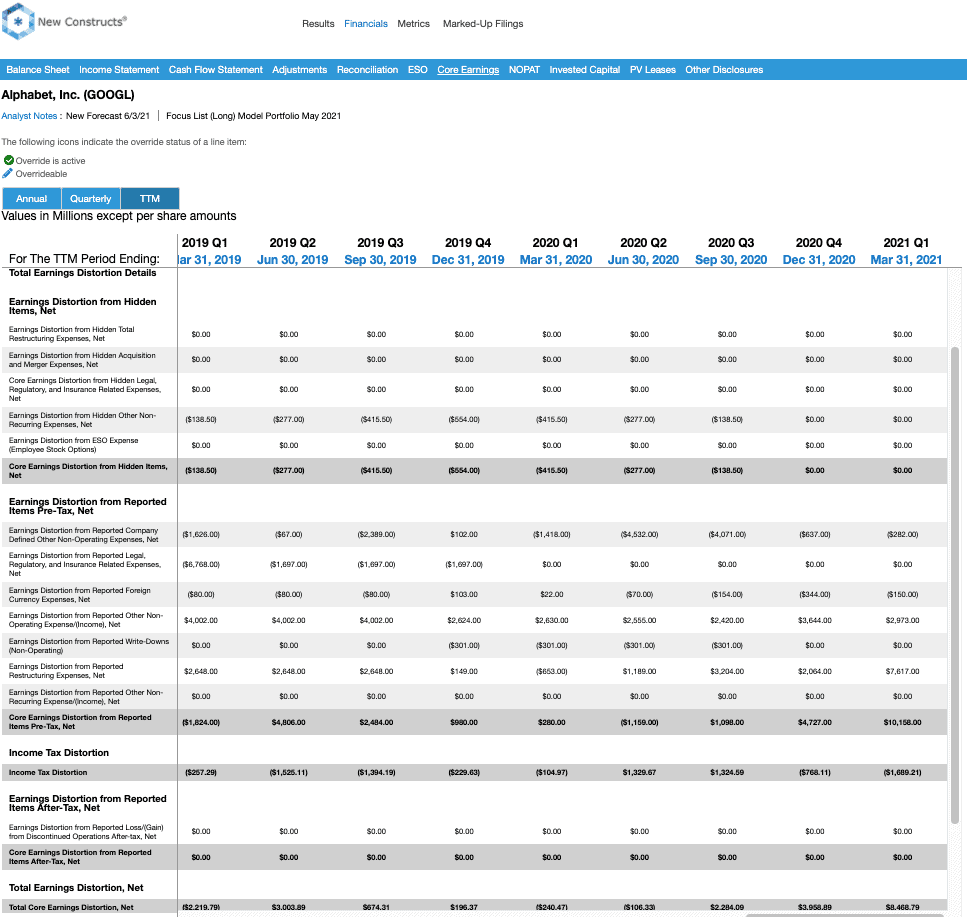This screenshot has height=917, width=967.
Task: Open the Invested Capital tab
Action: 585,70
